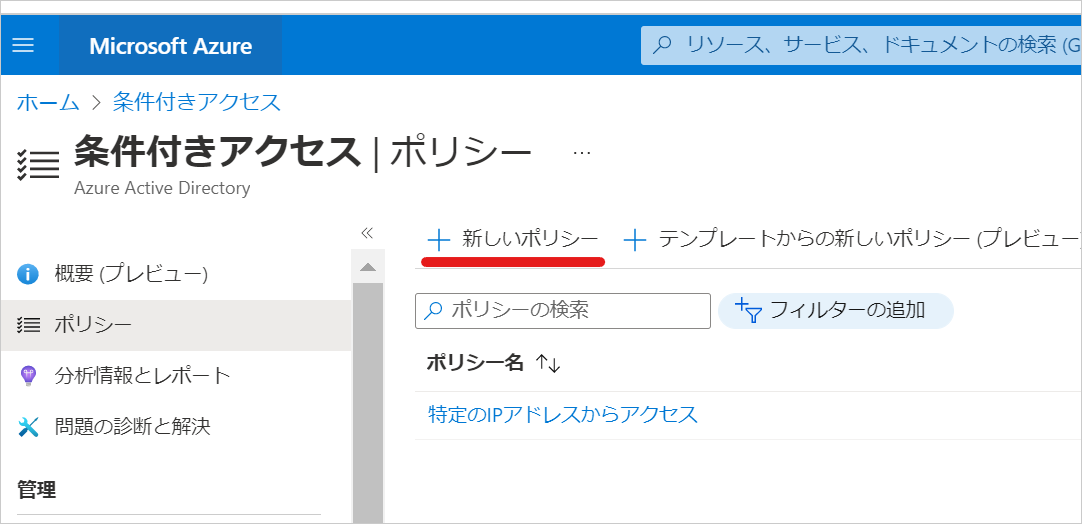Click the search magnifier icon in top bar
The width and height of the screenshot is (1082, 524).
[x=662, y=46]
